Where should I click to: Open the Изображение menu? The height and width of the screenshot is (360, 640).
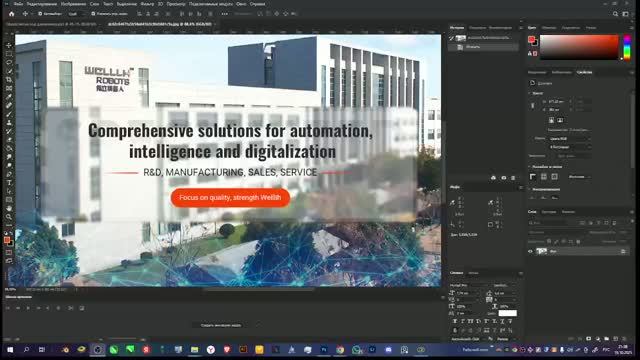tap(73, 4)
